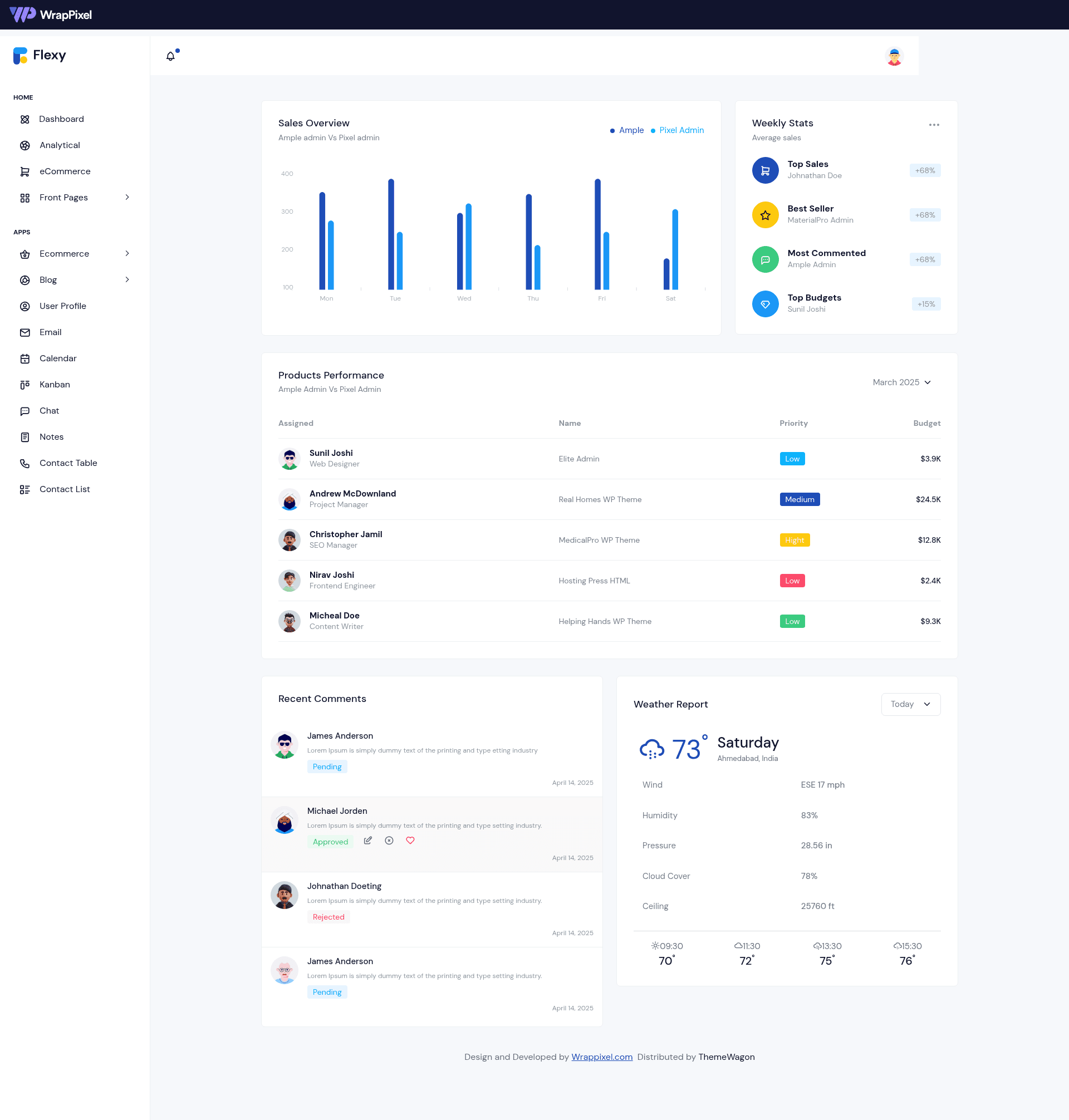Click the Top Sales cart icon
The height and width of the screenshot is (1120, 1069).
coord(765,170)
